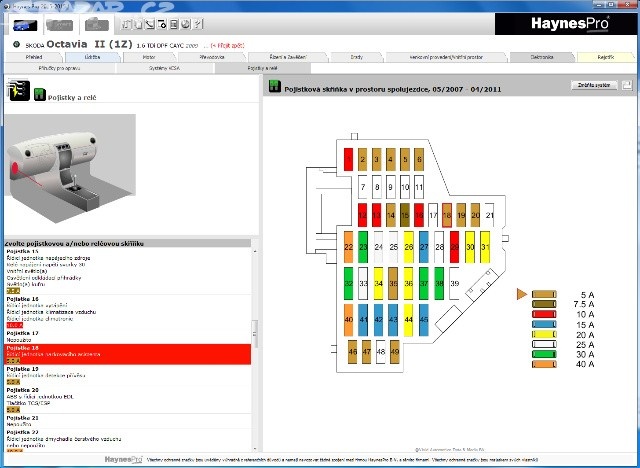
Task: Select fuse 49 in the diagram
Action: click(395, 352)
